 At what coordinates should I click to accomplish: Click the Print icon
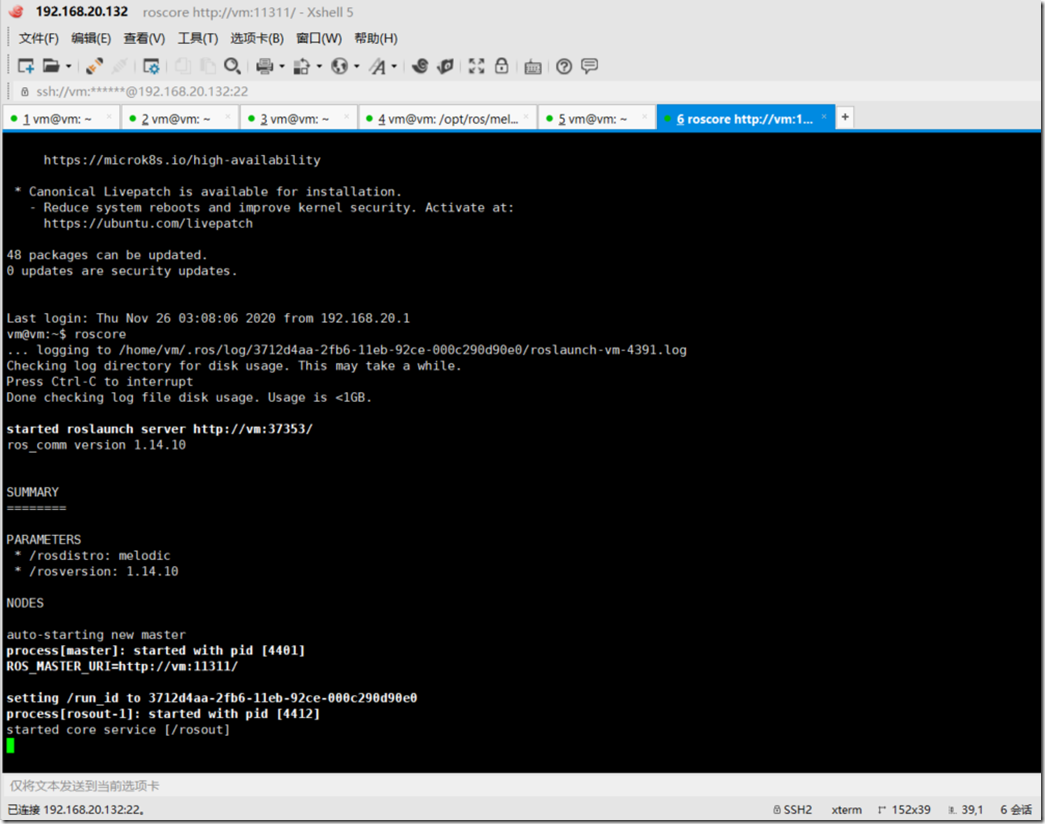click(x=265, y=66)
